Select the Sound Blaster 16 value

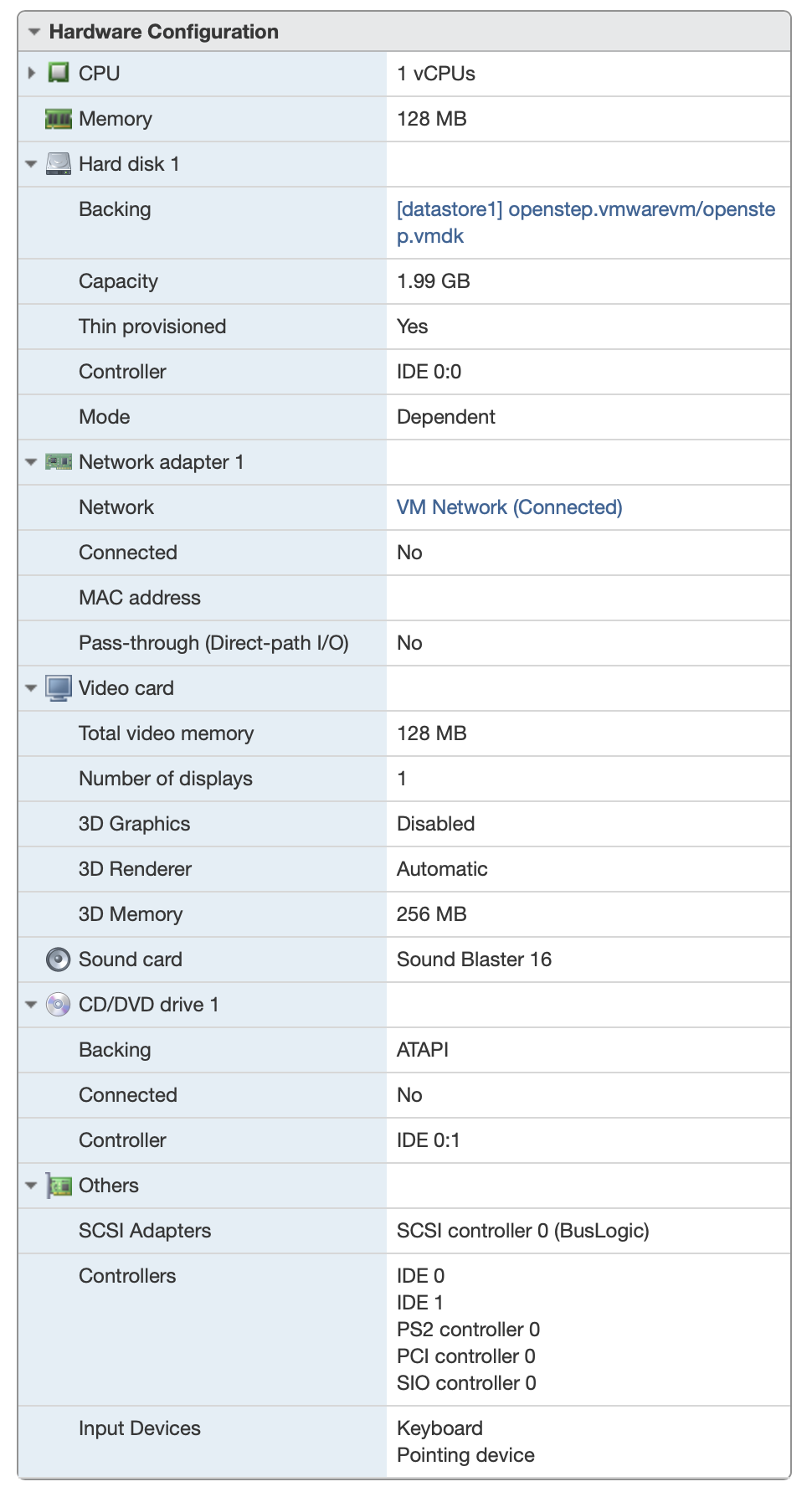coord(474,960)
